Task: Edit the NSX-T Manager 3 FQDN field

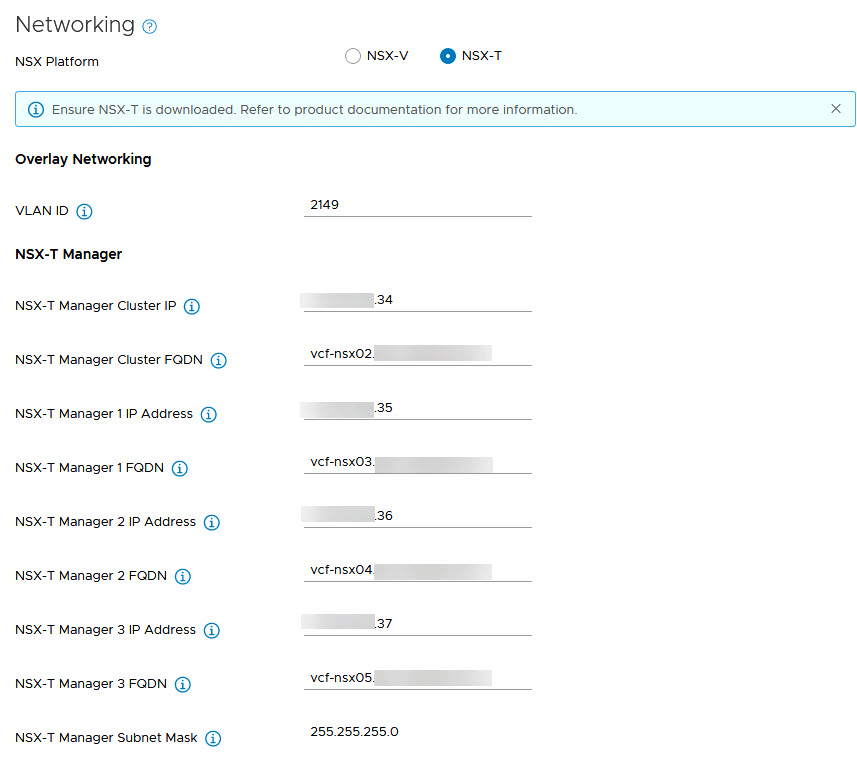Action: coord(417,678)
